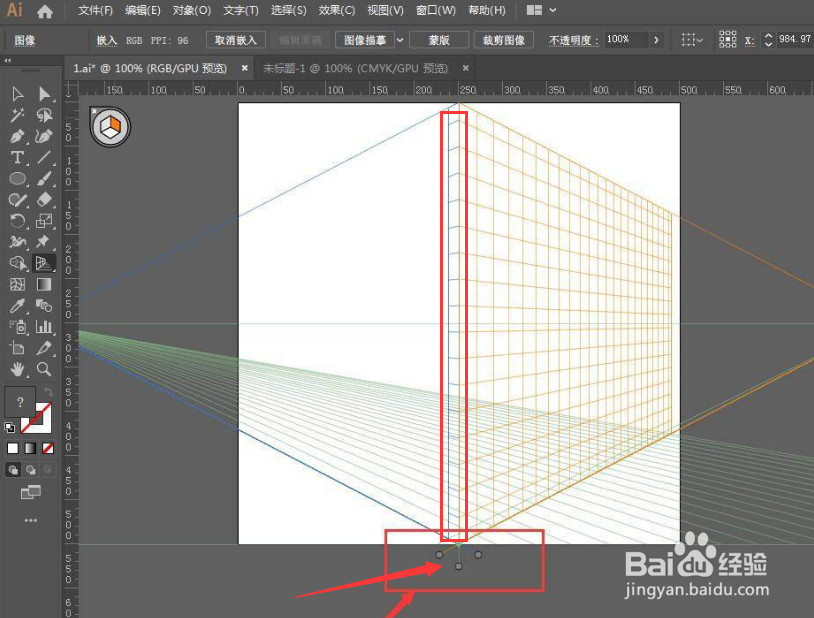The width and height of the screenshot is (814, 618).
Task: Open the 嵌入 link in control bar
Action: pyautogui.click(x=106, y=41)
